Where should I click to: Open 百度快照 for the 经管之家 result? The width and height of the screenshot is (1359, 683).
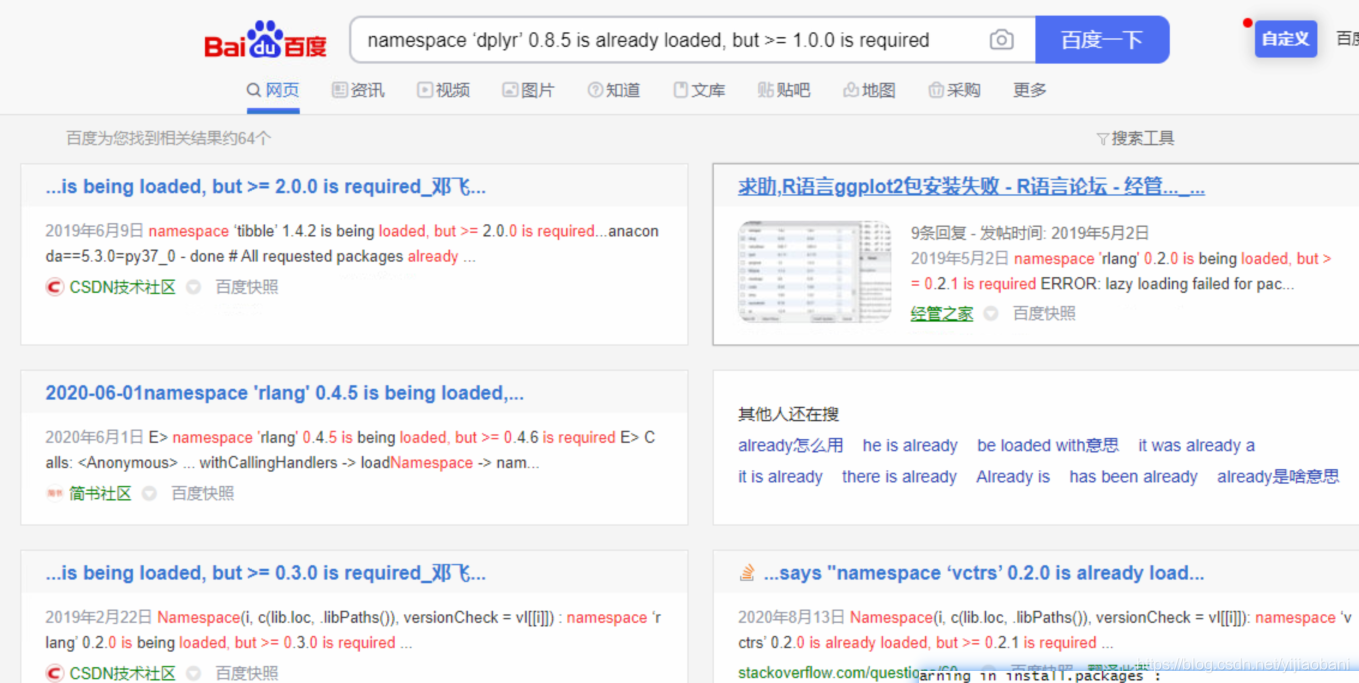click(x=1044, y=313)
